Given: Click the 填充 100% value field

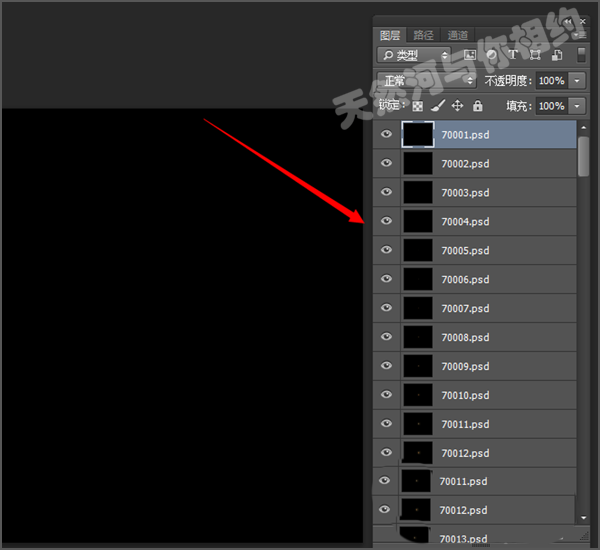Looking at the screenshot, I should (x=551, y=106).
